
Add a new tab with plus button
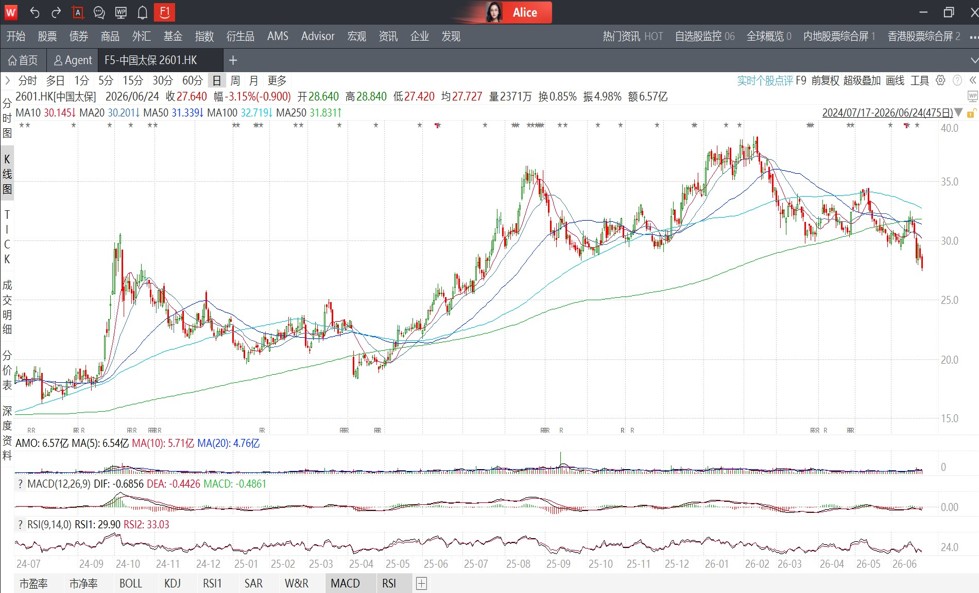click(x=233, y=60)
